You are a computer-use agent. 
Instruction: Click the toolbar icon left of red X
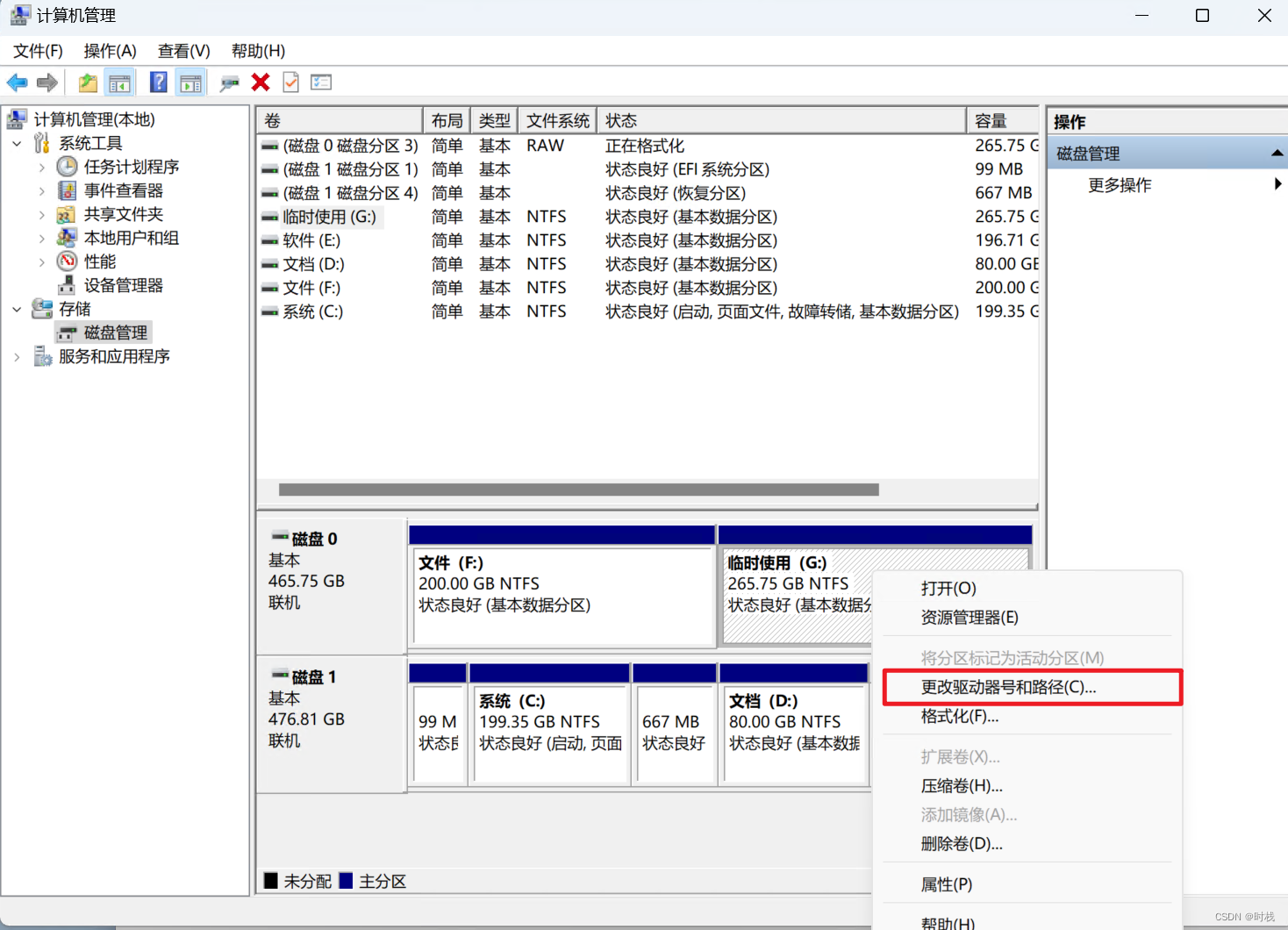click(230, 82)
